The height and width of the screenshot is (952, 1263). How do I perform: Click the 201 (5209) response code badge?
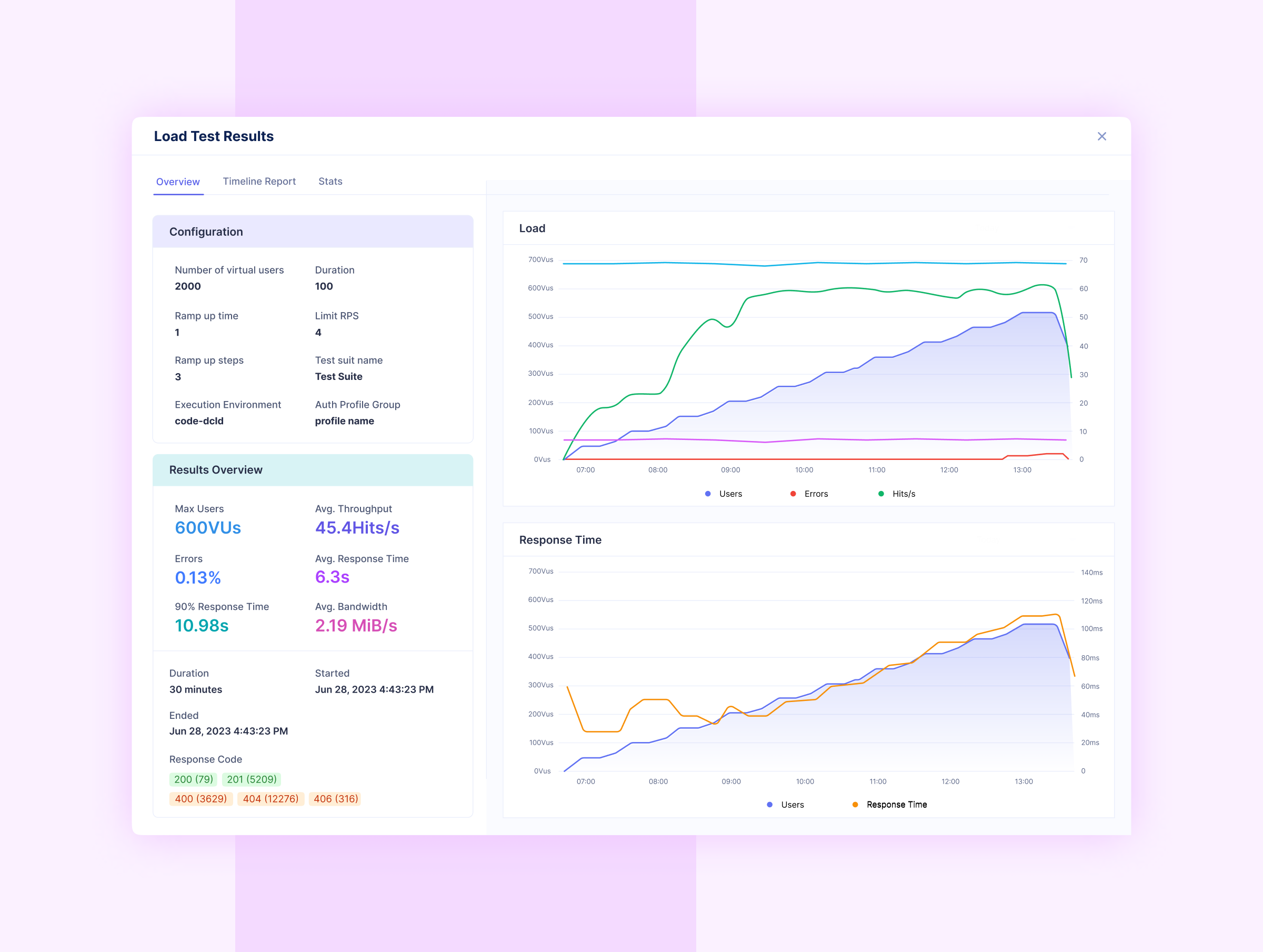(x=251, y=779)
